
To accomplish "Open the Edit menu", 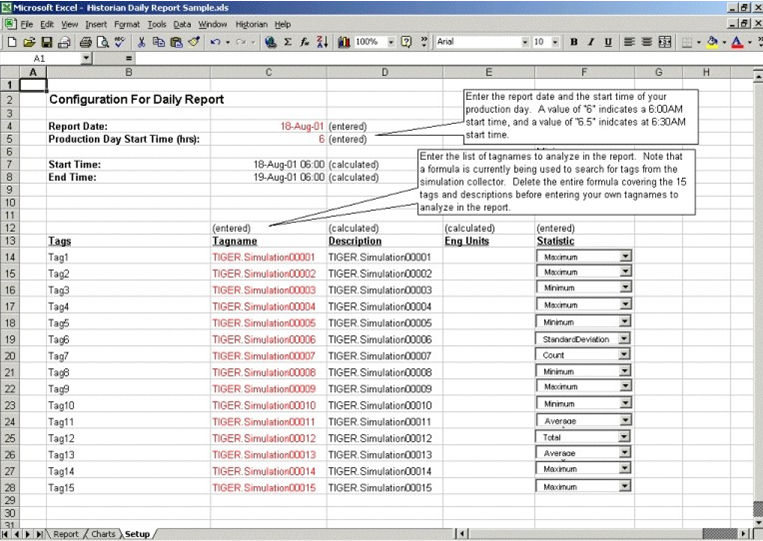I will (x=47, y=24).
